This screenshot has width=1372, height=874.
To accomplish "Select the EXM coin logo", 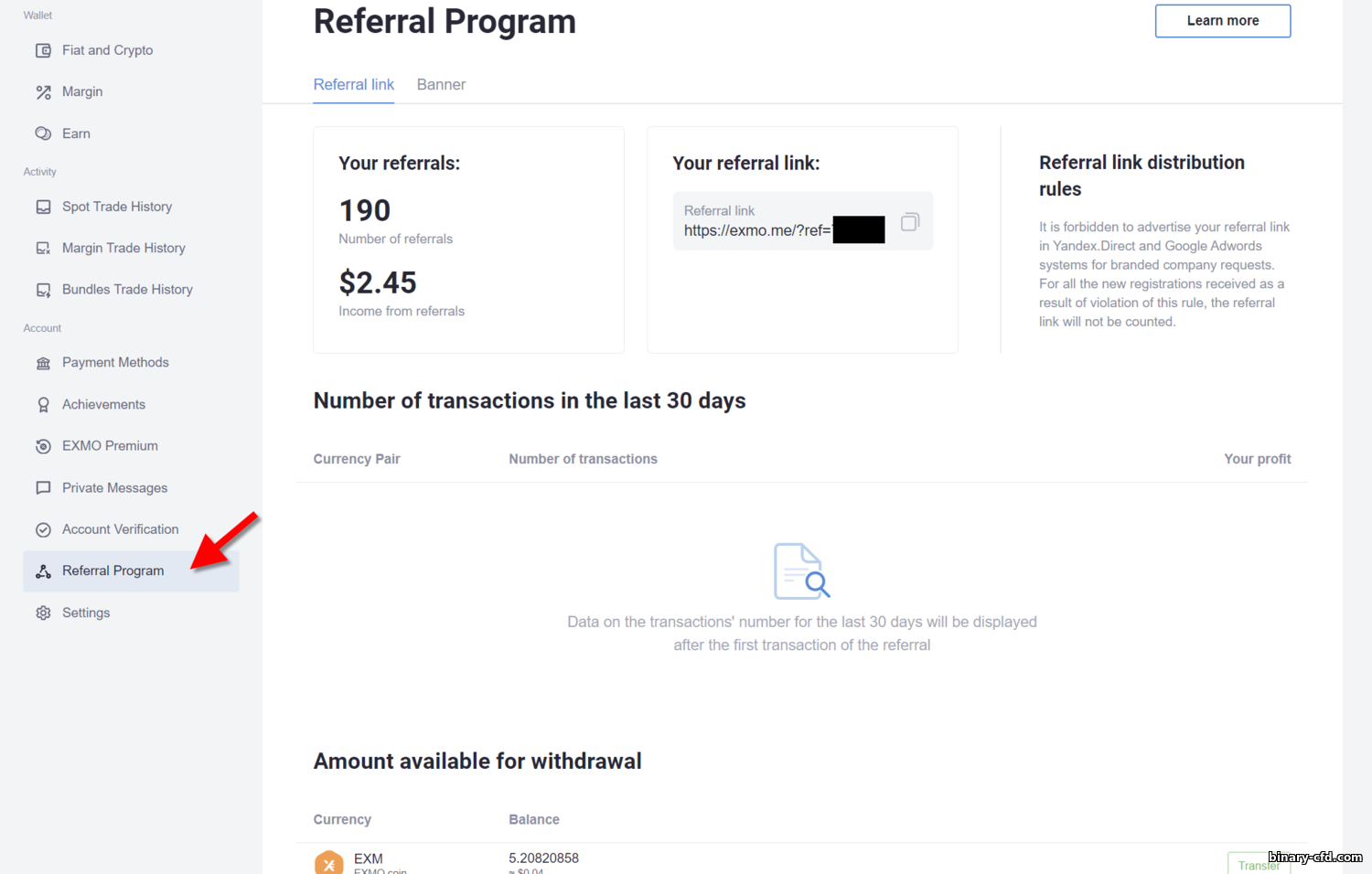I will pyautogui.click(x=329, y=863).
